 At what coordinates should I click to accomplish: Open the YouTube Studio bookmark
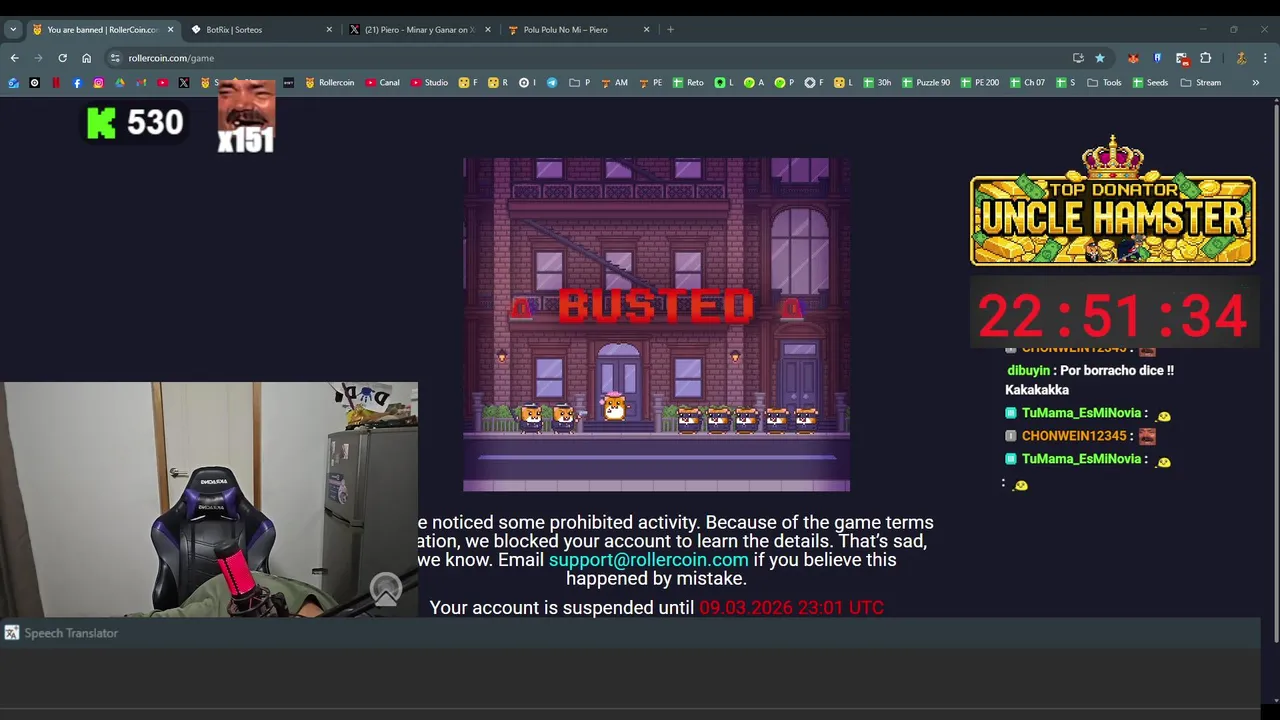click(x=430, y=83)
